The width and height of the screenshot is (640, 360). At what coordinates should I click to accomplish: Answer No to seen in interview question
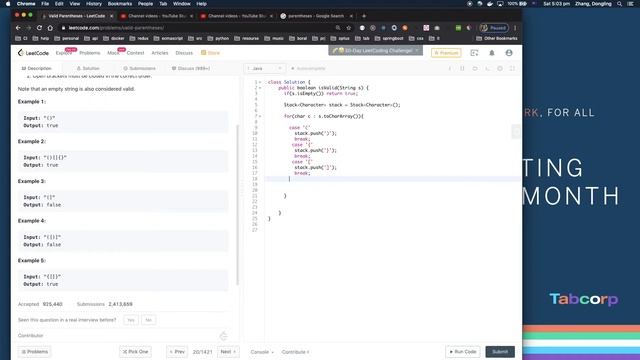click(149, 320)
